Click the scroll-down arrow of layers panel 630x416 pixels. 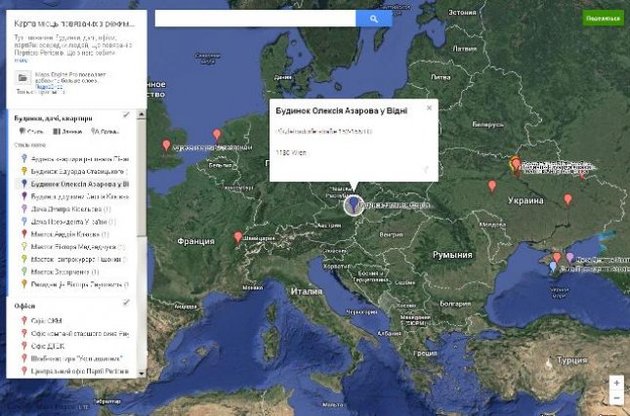(140, 372)
